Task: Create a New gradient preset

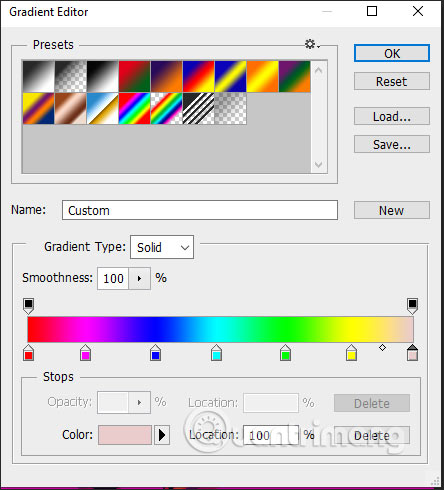Action: click(392, 210)
